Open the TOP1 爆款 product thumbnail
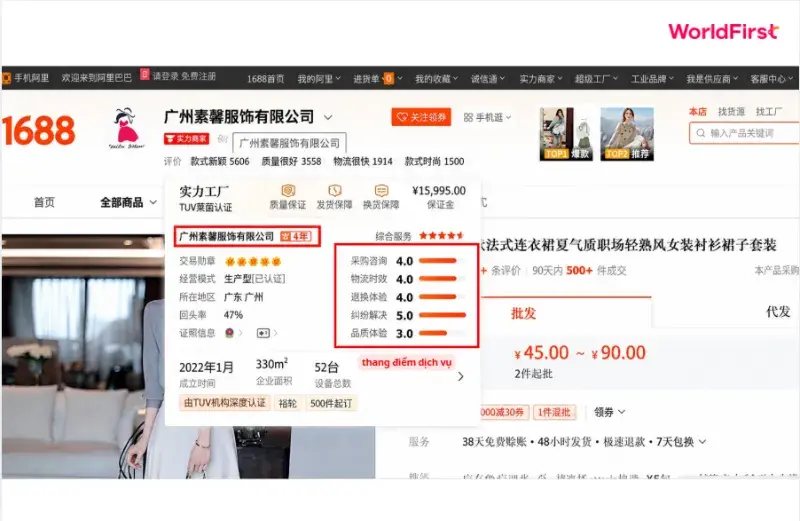 click(x=566, y=134)
